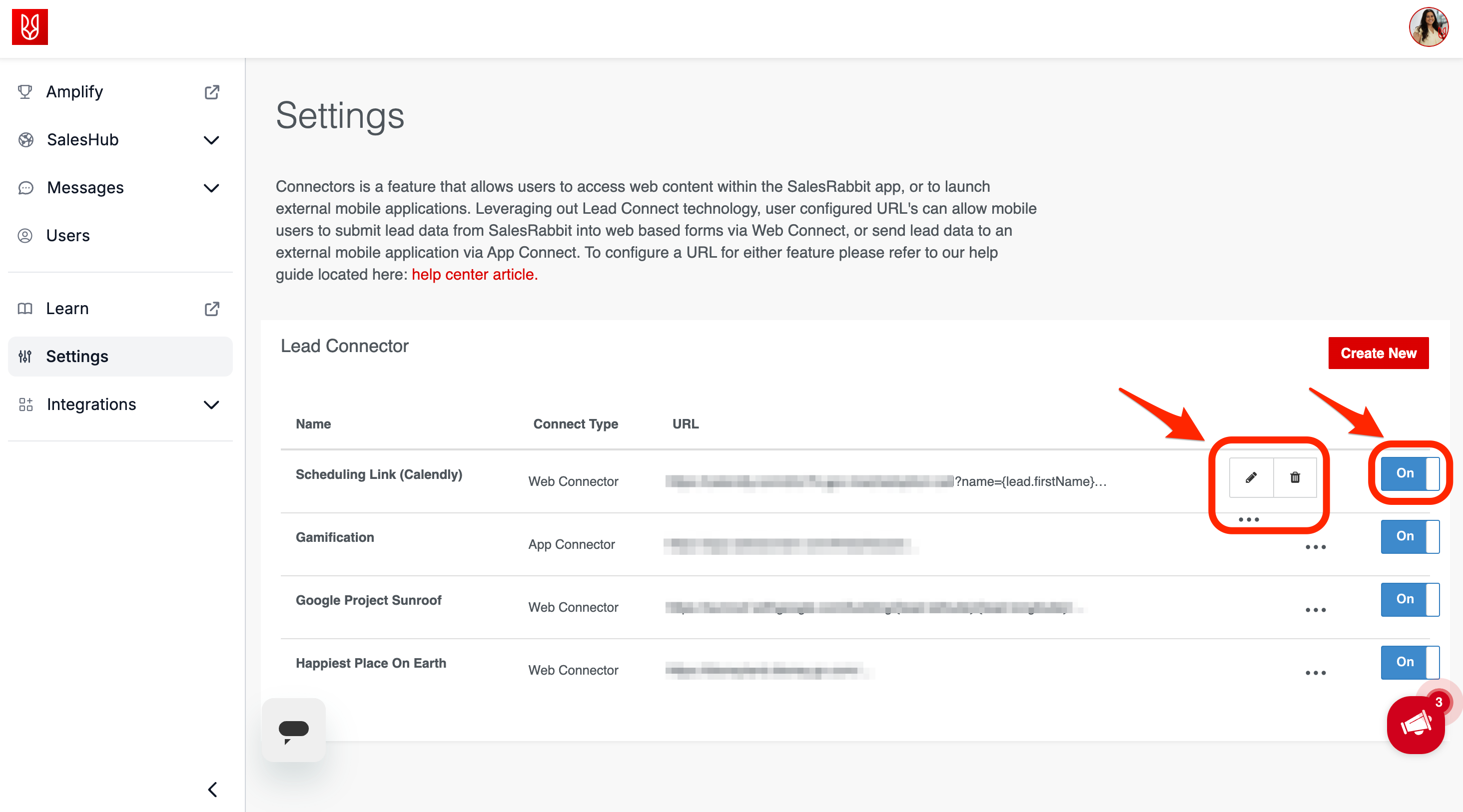Expand the Integrations menu chevron
This screenshot has height=812, width=1463.
click(211, 405)
